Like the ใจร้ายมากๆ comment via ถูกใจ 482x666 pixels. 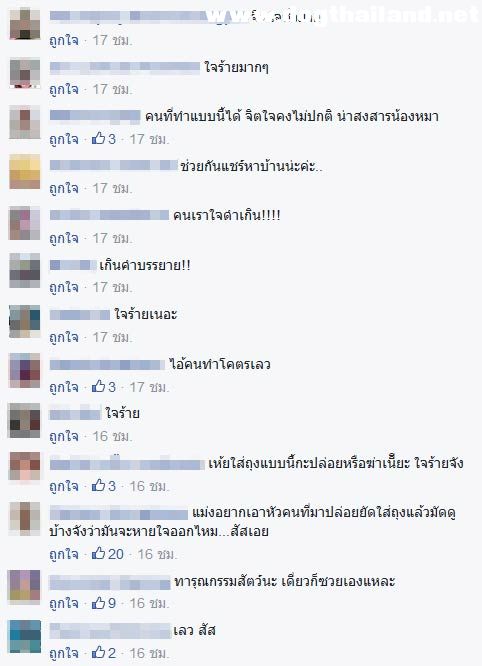[64, 89]
